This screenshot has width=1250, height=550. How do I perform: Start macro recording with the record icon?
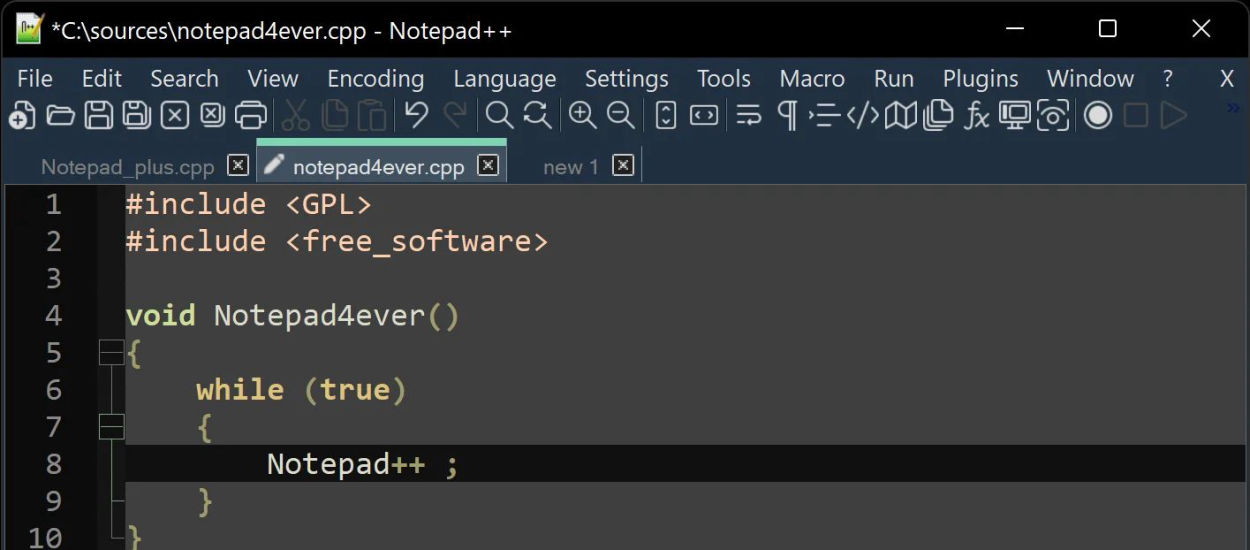coord(1098,116)
